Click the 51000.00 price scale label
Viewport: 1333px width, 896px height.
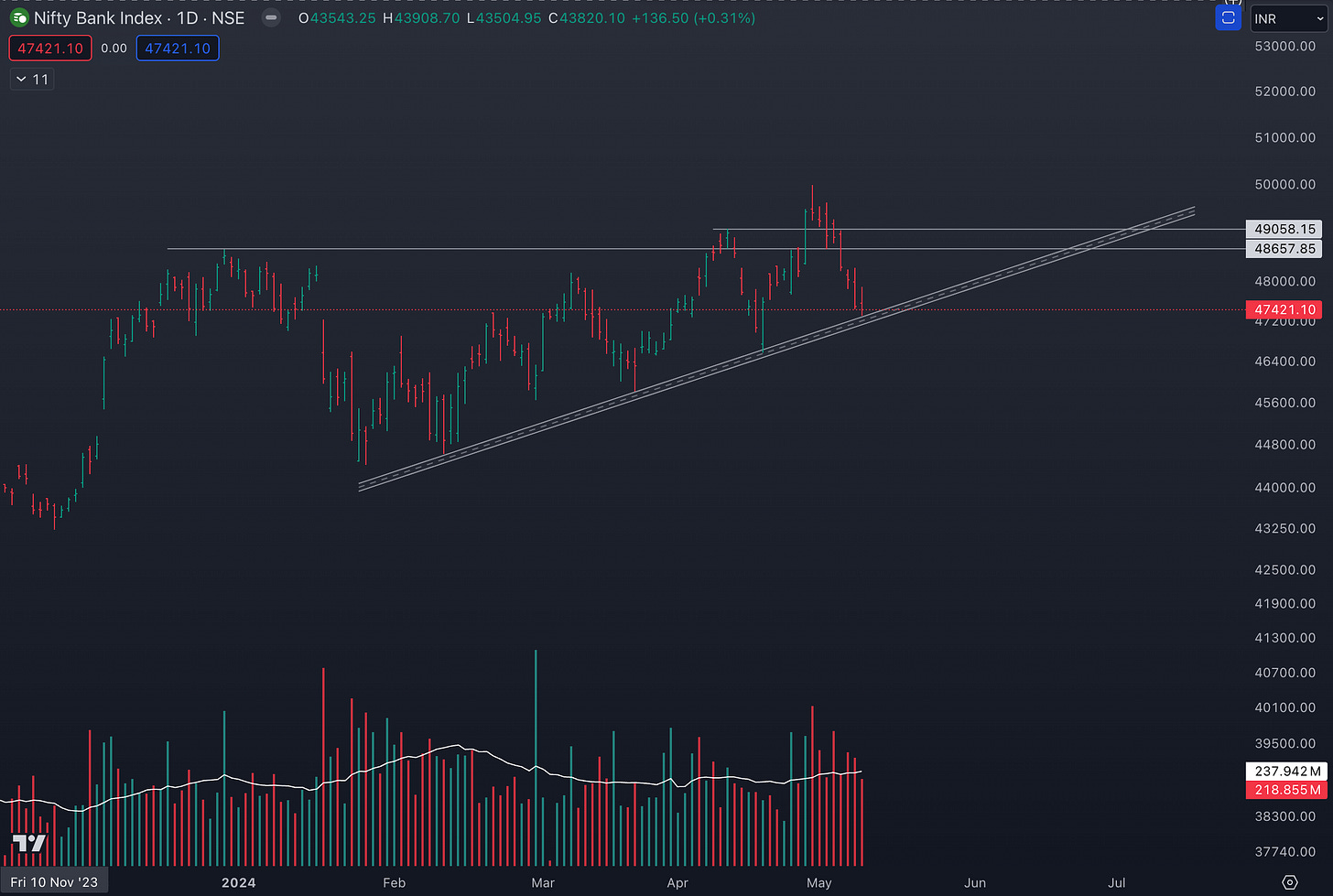[1284, 137]
